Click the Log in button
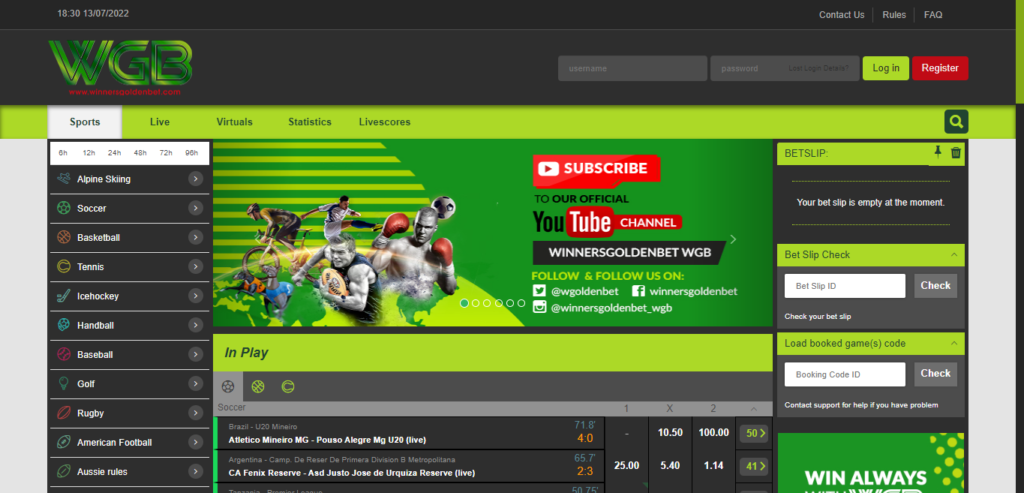Image resolution: width=1024 pixels, height=493 pixels. pos(886,68)
